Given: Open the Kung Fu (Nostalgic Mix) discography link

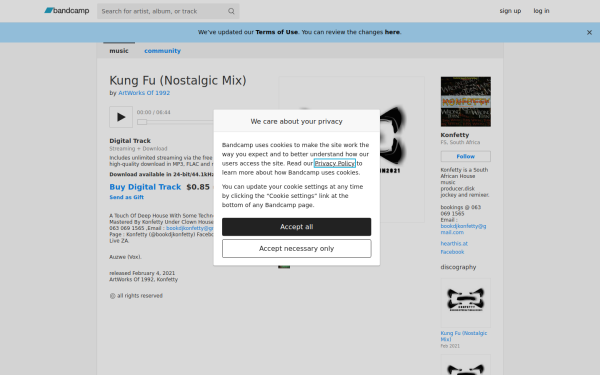Looking at the screenshot, I should [x=463, y=336].
